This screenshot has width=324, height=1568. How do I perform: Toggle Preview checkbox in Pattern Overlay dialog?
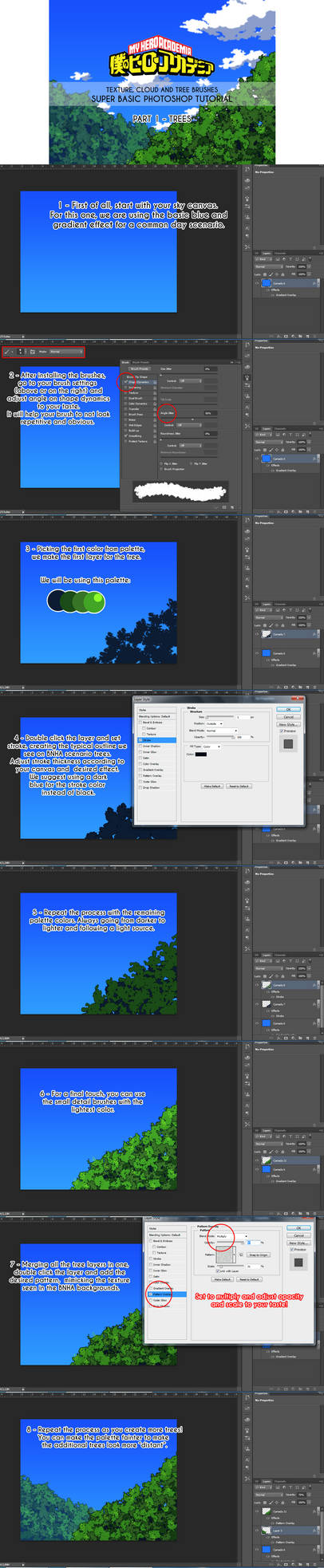tap(292, 1250)
